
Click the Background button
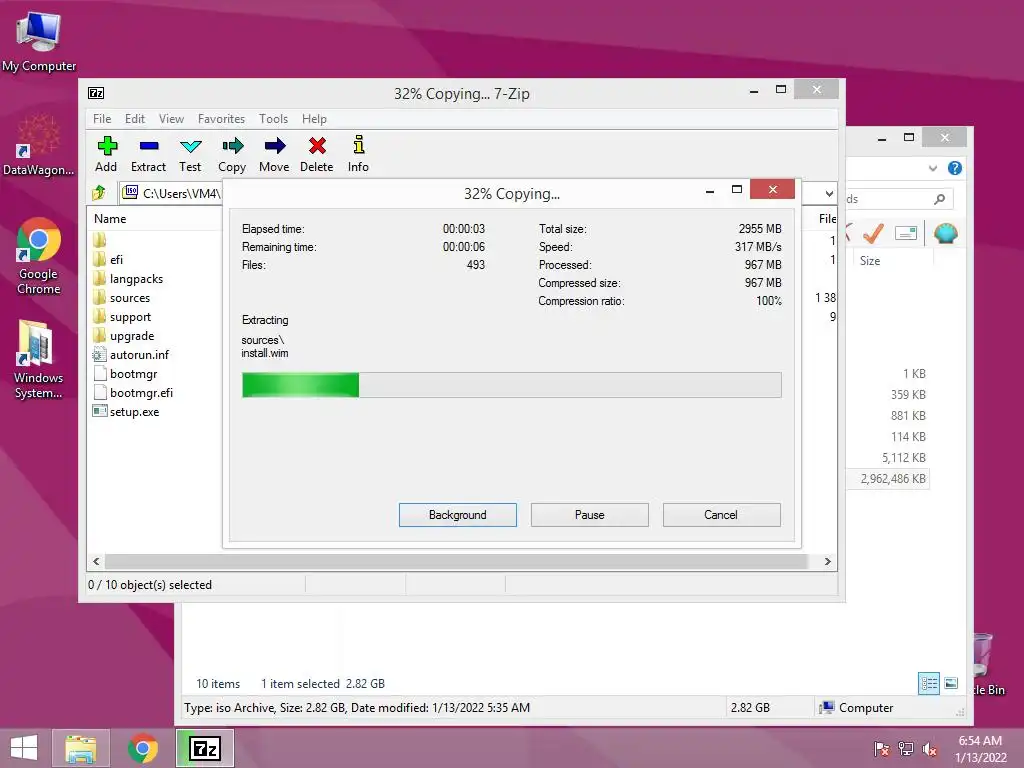tap(458, 515)
